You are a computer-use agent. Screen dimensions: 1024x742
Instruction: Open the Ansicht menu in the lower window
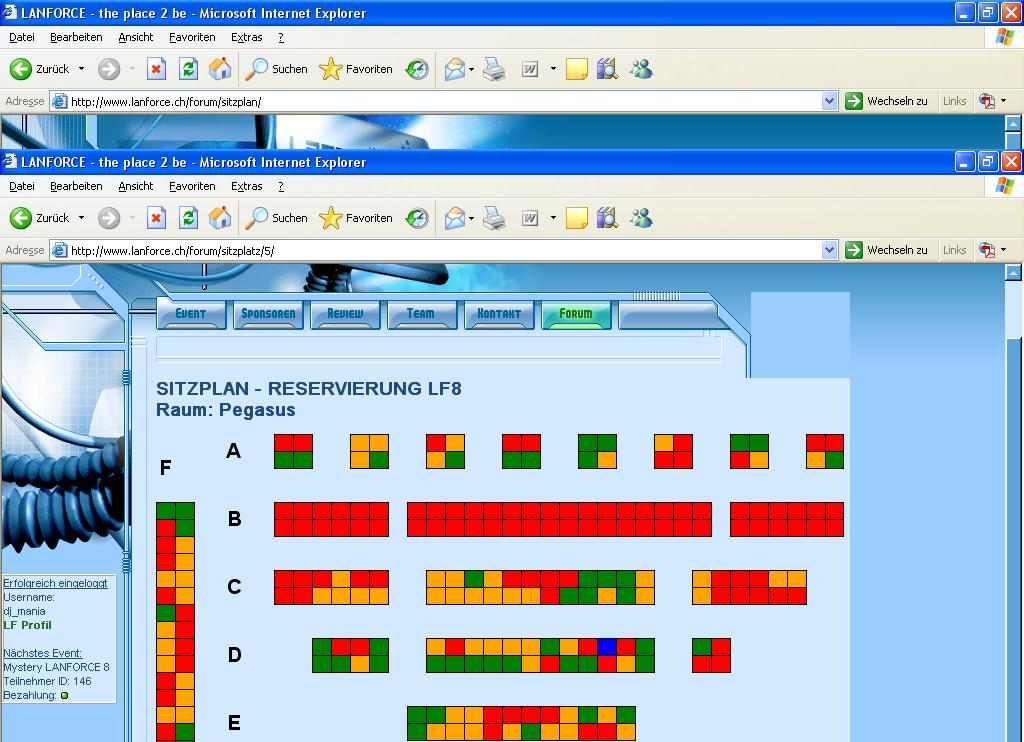(136, 186)
